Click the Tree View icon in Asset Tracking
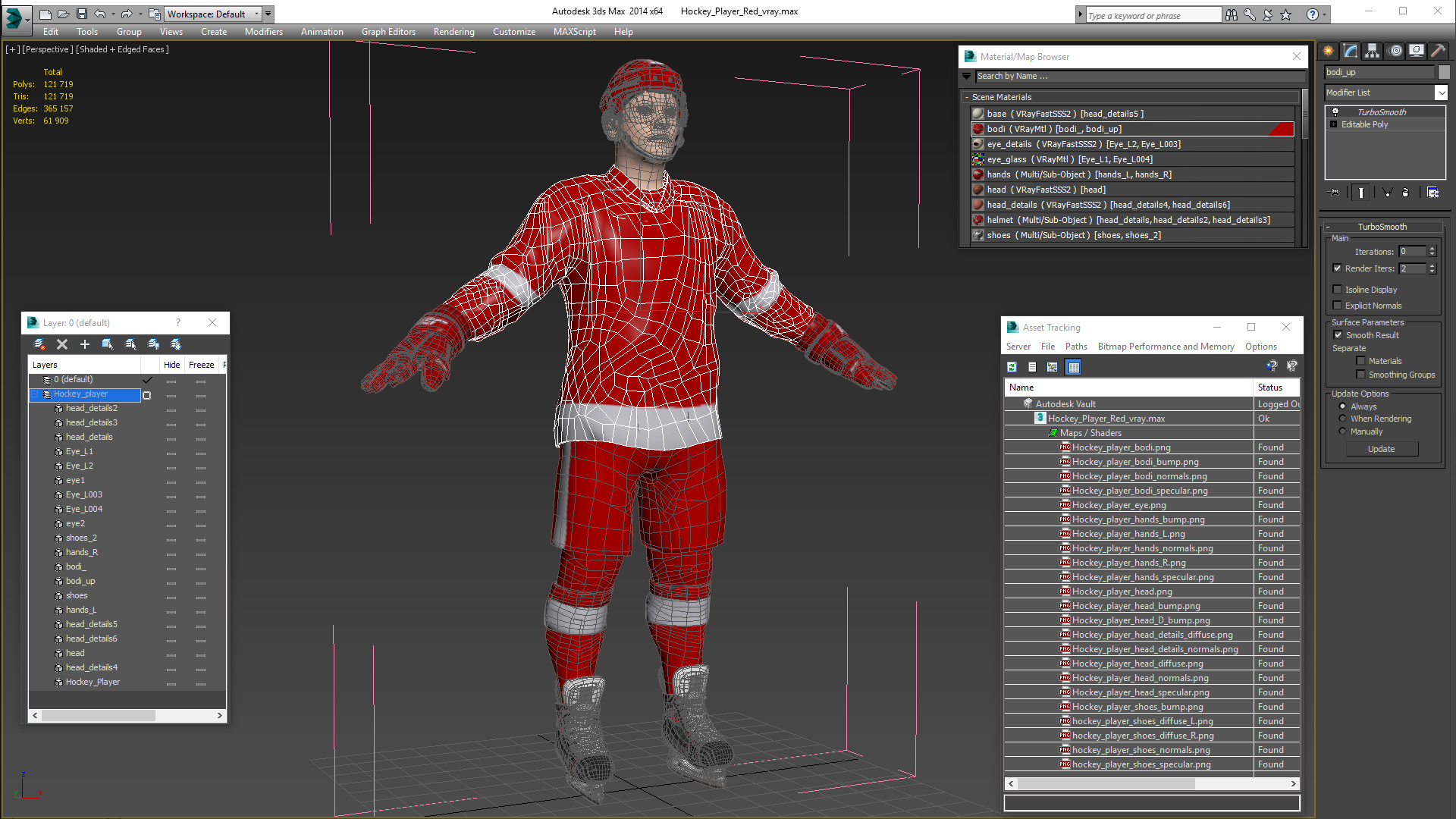The height and width of the screenshot is (819, 1456). coord(1052,367)
